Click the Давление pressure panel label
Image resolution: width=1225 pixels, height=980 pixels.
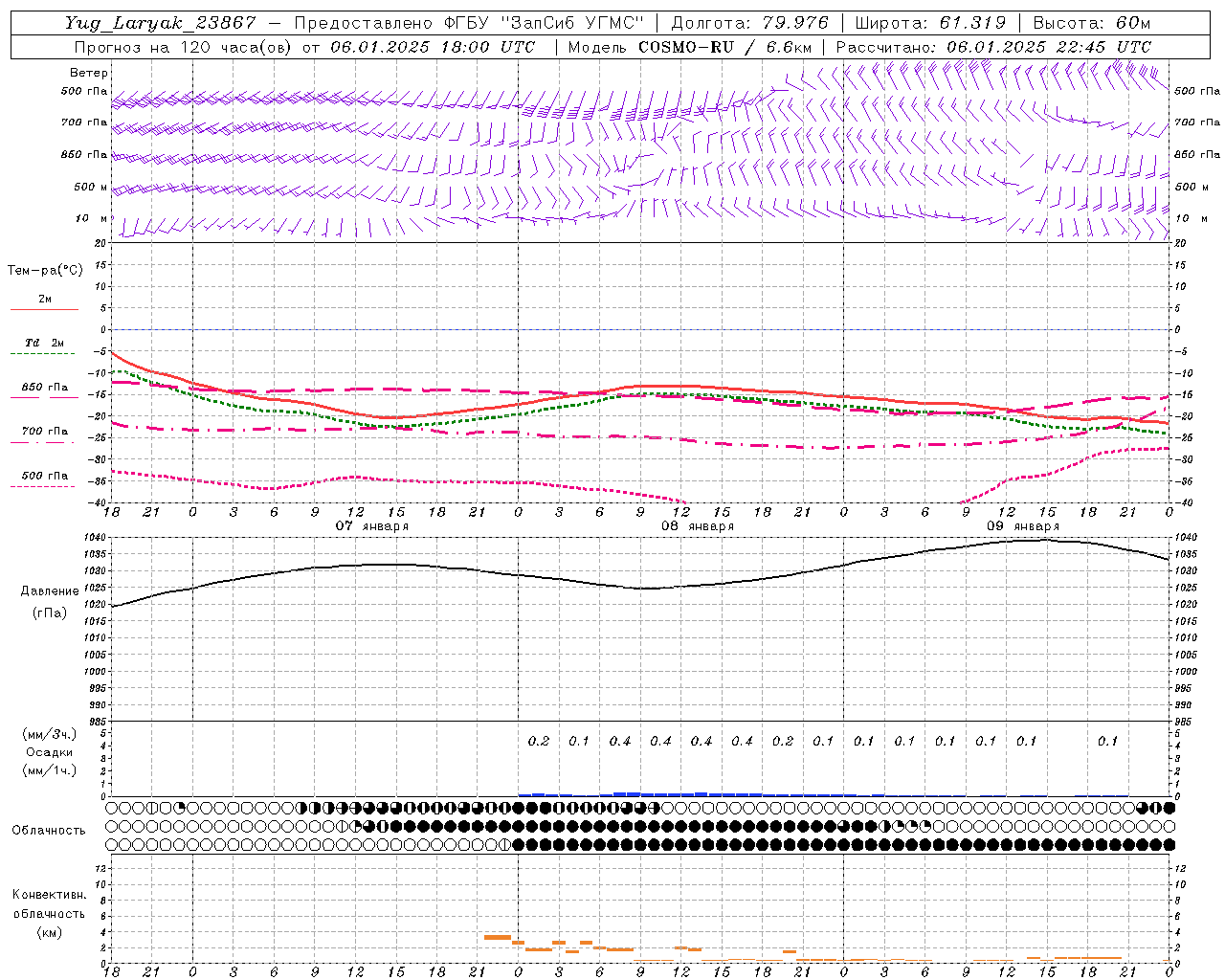[x=50, y=591]
